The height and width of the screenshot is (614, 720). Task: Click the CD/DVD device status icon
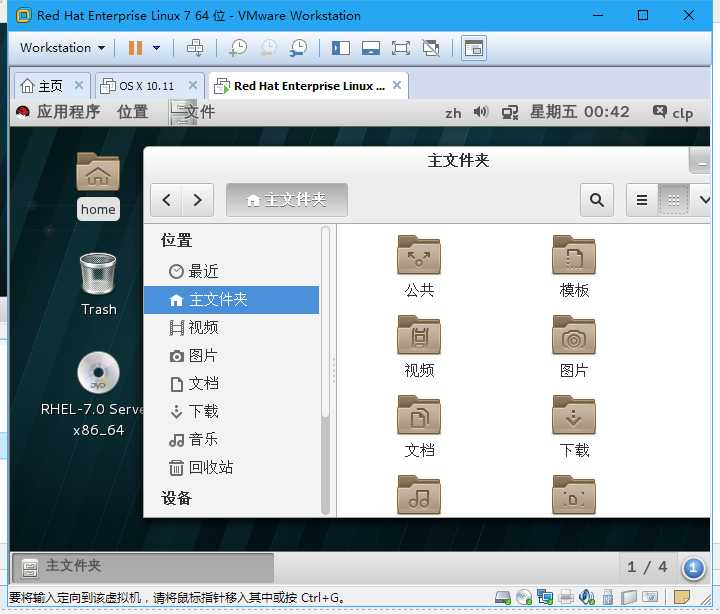pos(523,597)
